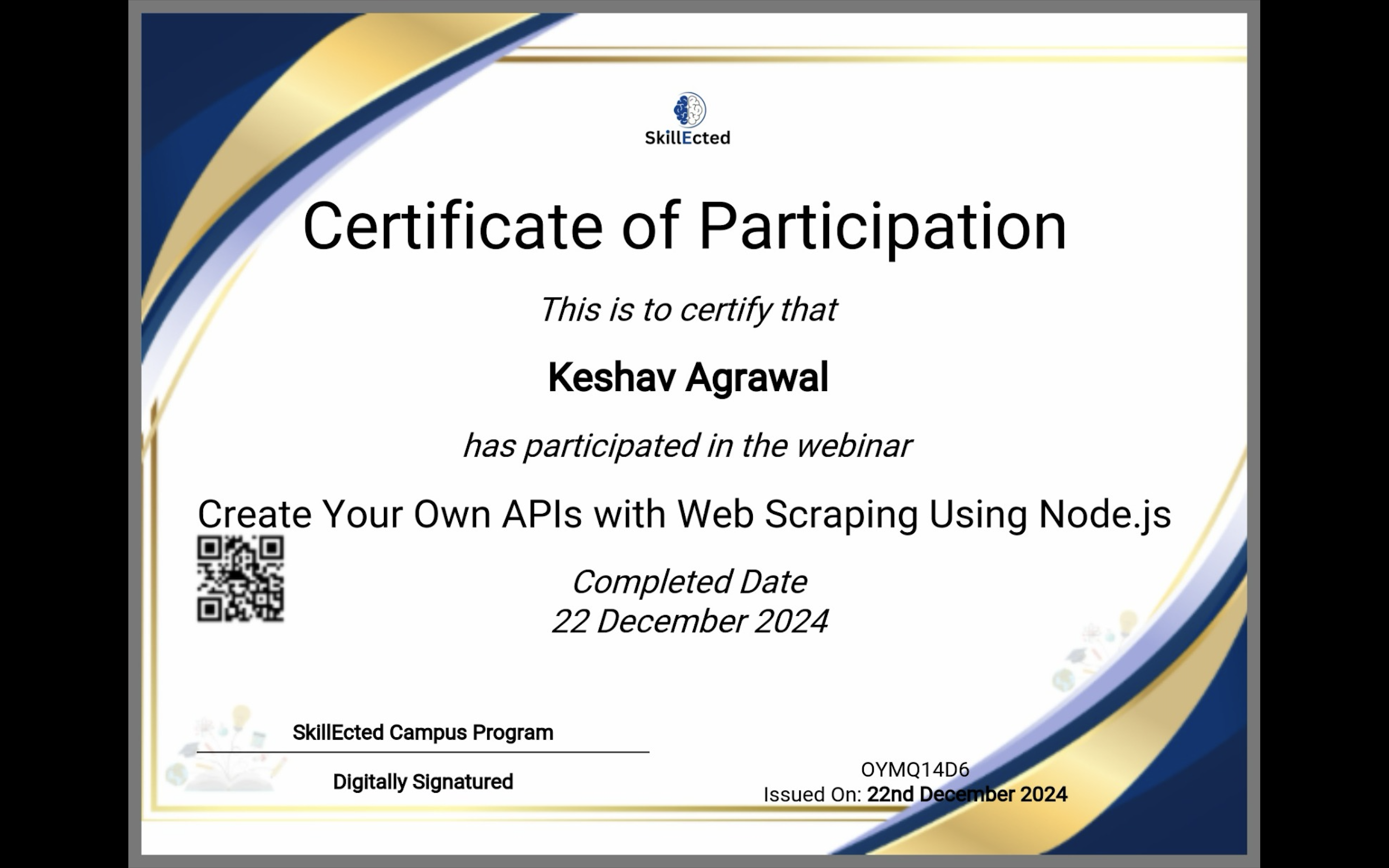Image resolution: width=1389 pixels, height=868 pixels.
Task: Click the faded lightbulb illustration above the book
Action: (x=241, y=719)
